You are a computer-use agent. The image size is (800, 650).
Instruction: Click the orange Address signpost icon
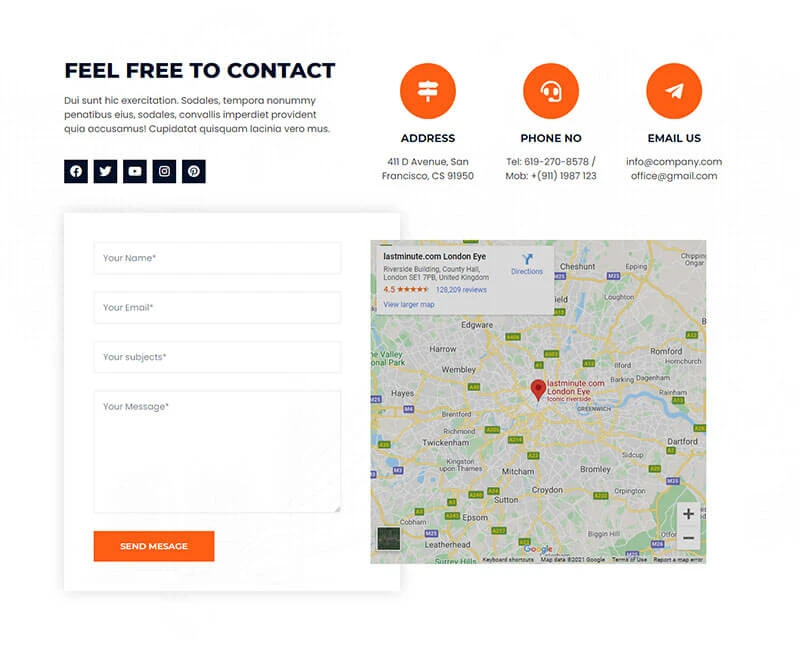pos(428,91)
